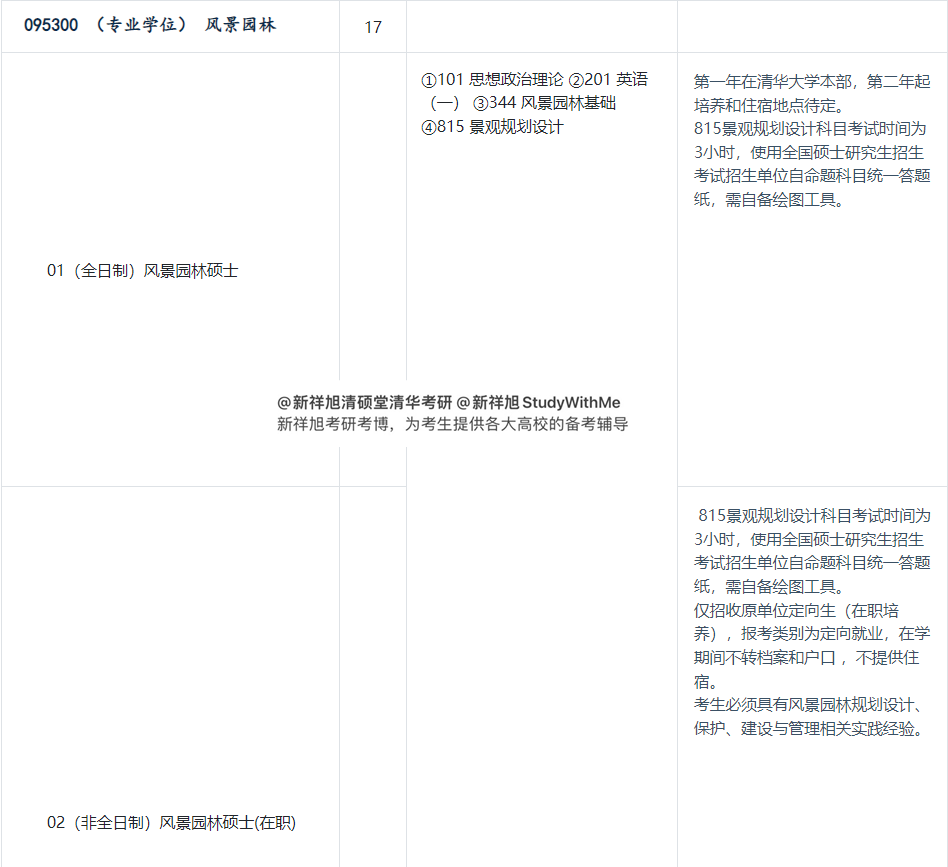Click exam subject '①101 思想政治理论'

(492, 79)
